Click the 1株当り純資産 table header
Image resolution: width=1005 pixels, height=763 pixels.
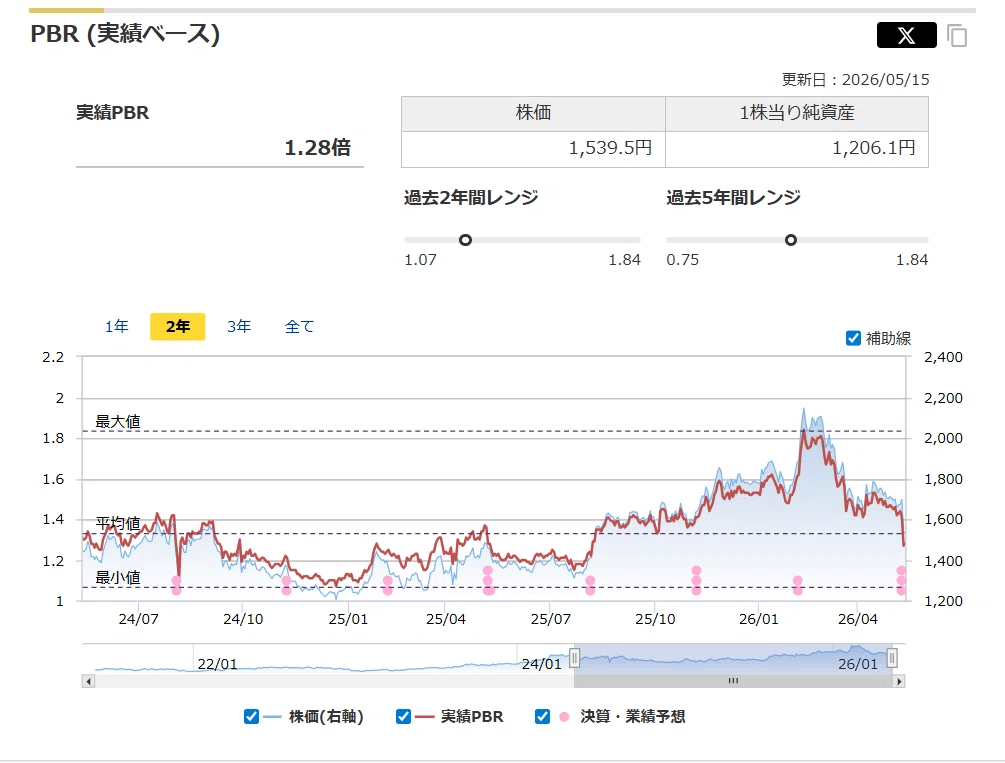[797, 113]
